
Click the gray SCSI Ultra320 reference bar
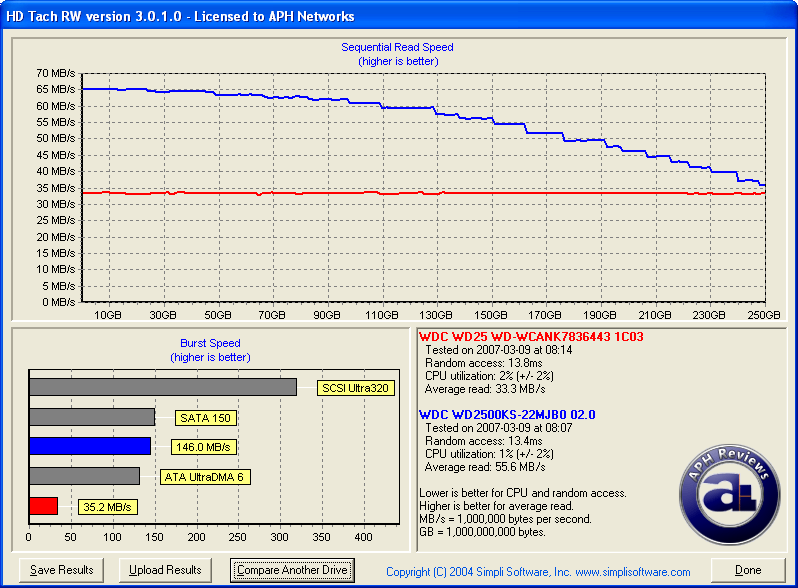click(163, 387)
